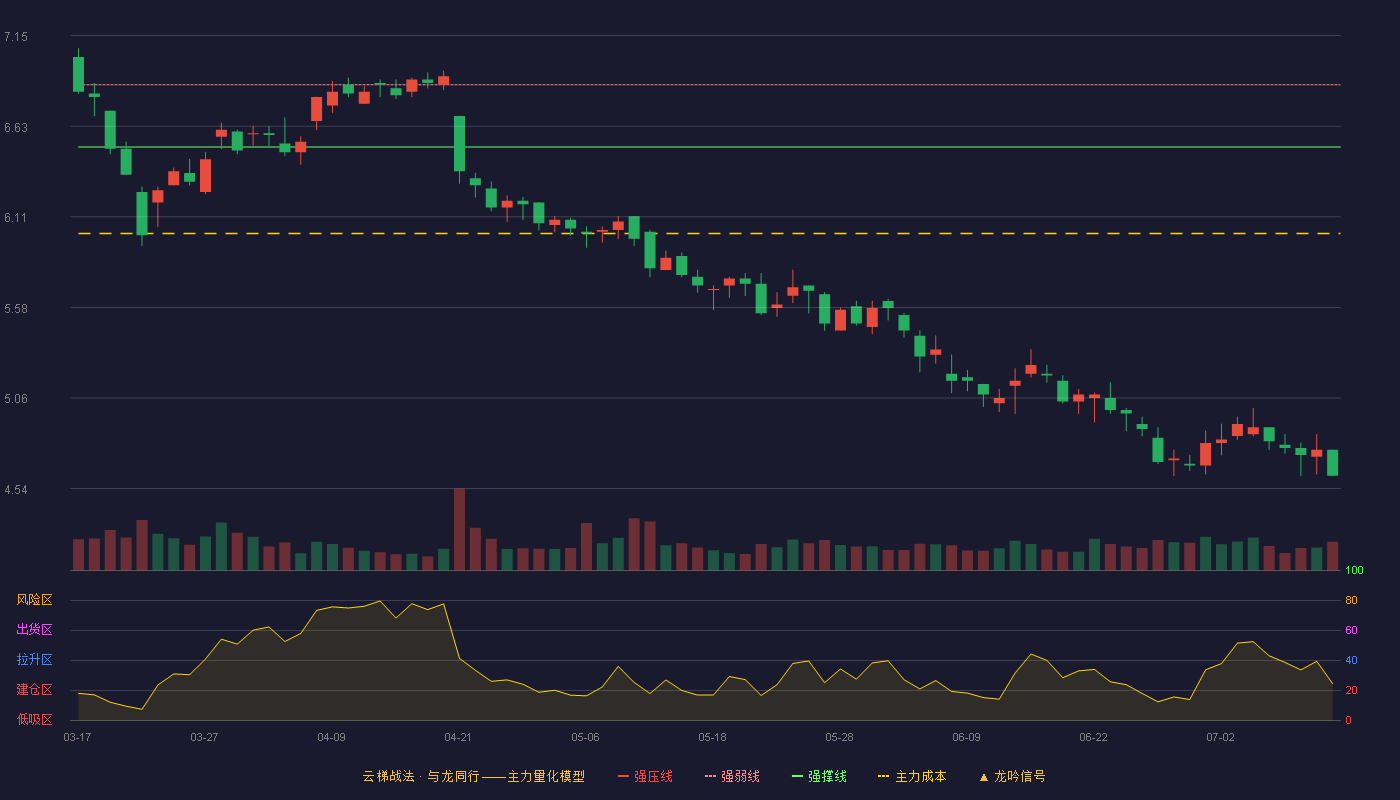
Task: Toggle the 主力成本 legend entry
Action: (x=912, y=776)
